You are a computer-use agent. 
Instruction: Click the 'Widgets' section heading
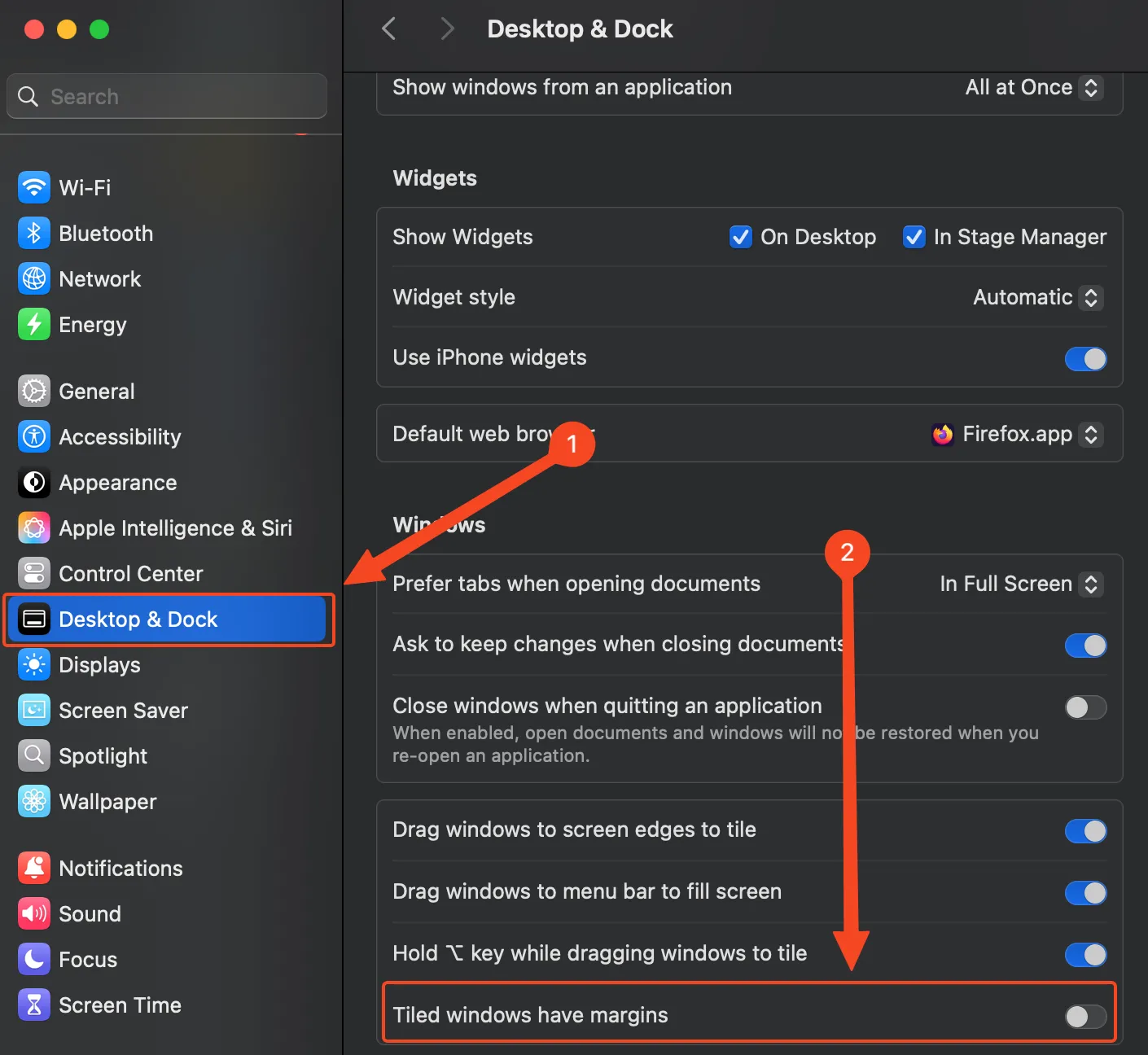tap(435, 178)
